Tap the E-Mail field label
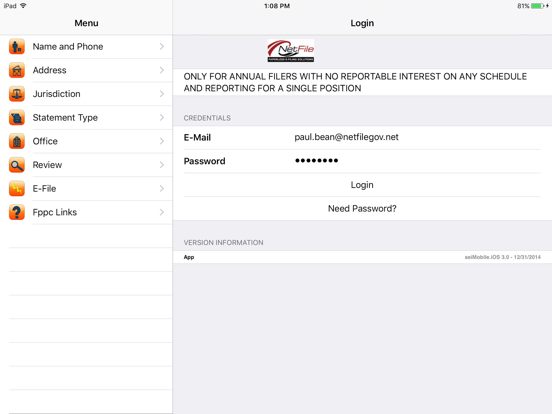The image size is (552, 414). tap(197, 137)
